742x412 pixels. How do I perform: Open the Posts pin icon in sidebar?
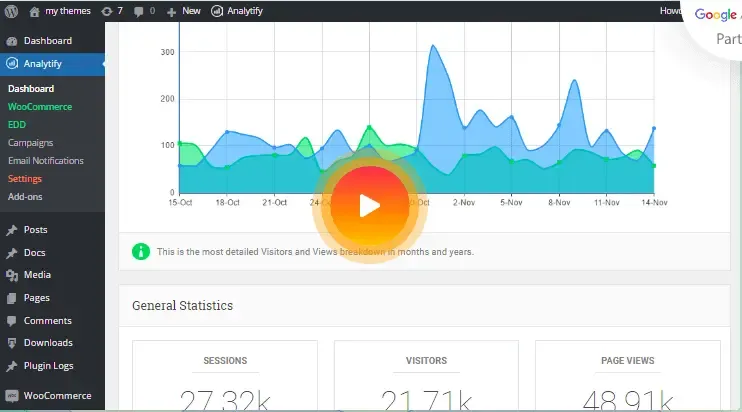[12, 230]
